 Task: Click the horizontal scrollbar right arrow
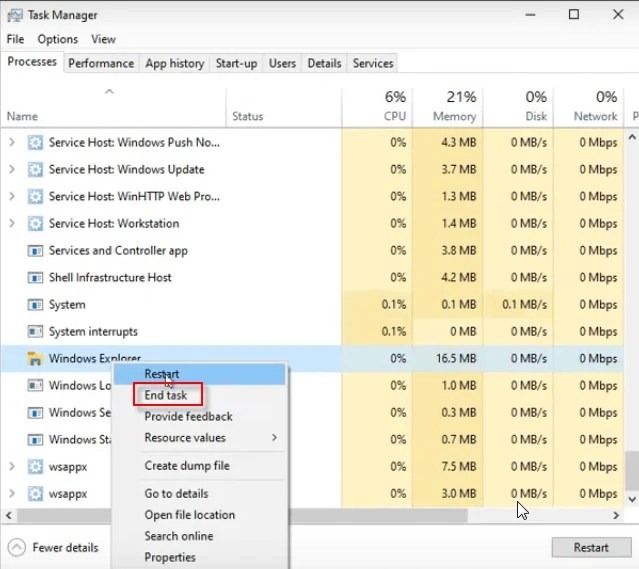pyautogui.click(x=616, y=515)
